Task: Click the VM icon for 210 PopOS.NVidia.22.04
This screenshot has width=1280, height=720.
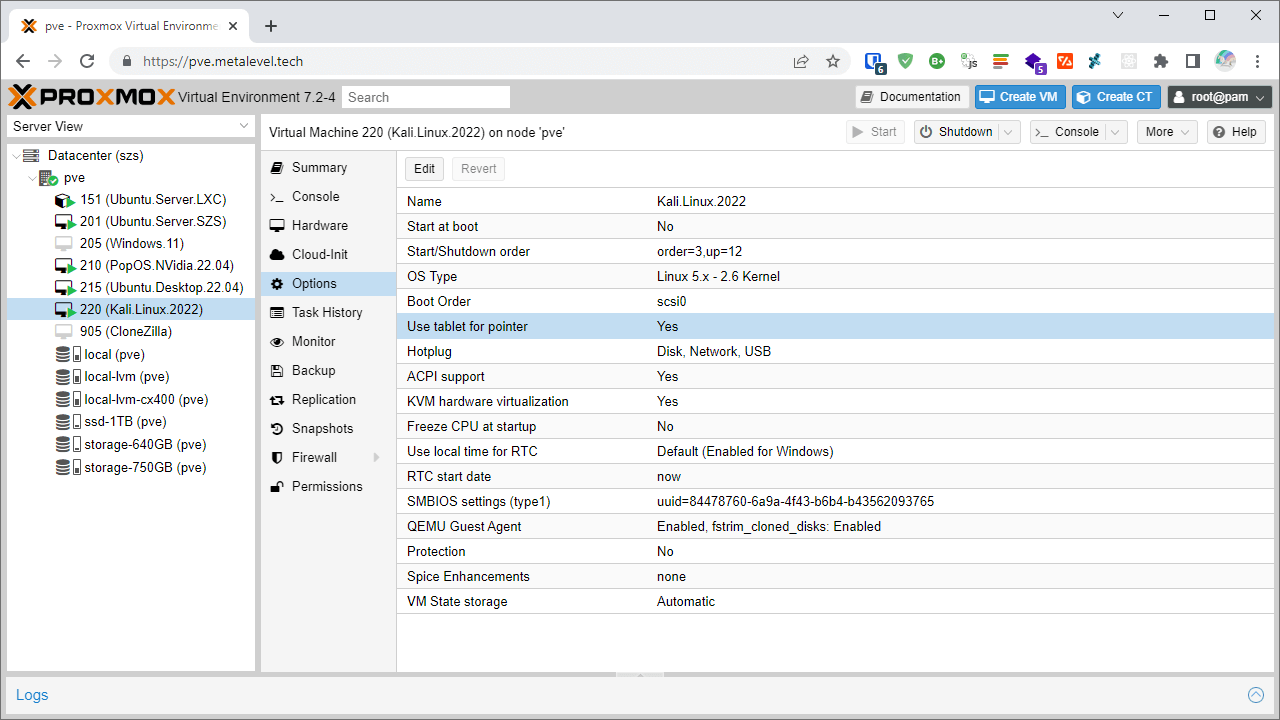Action: coord(64,266)
